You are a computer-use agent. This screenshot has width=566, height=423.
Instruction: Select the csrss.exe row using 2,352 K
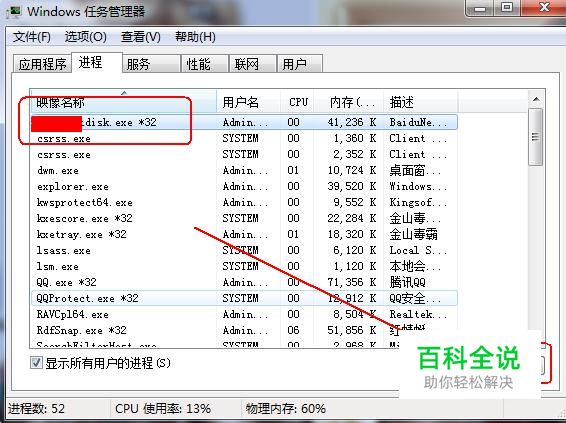(244, 154)
